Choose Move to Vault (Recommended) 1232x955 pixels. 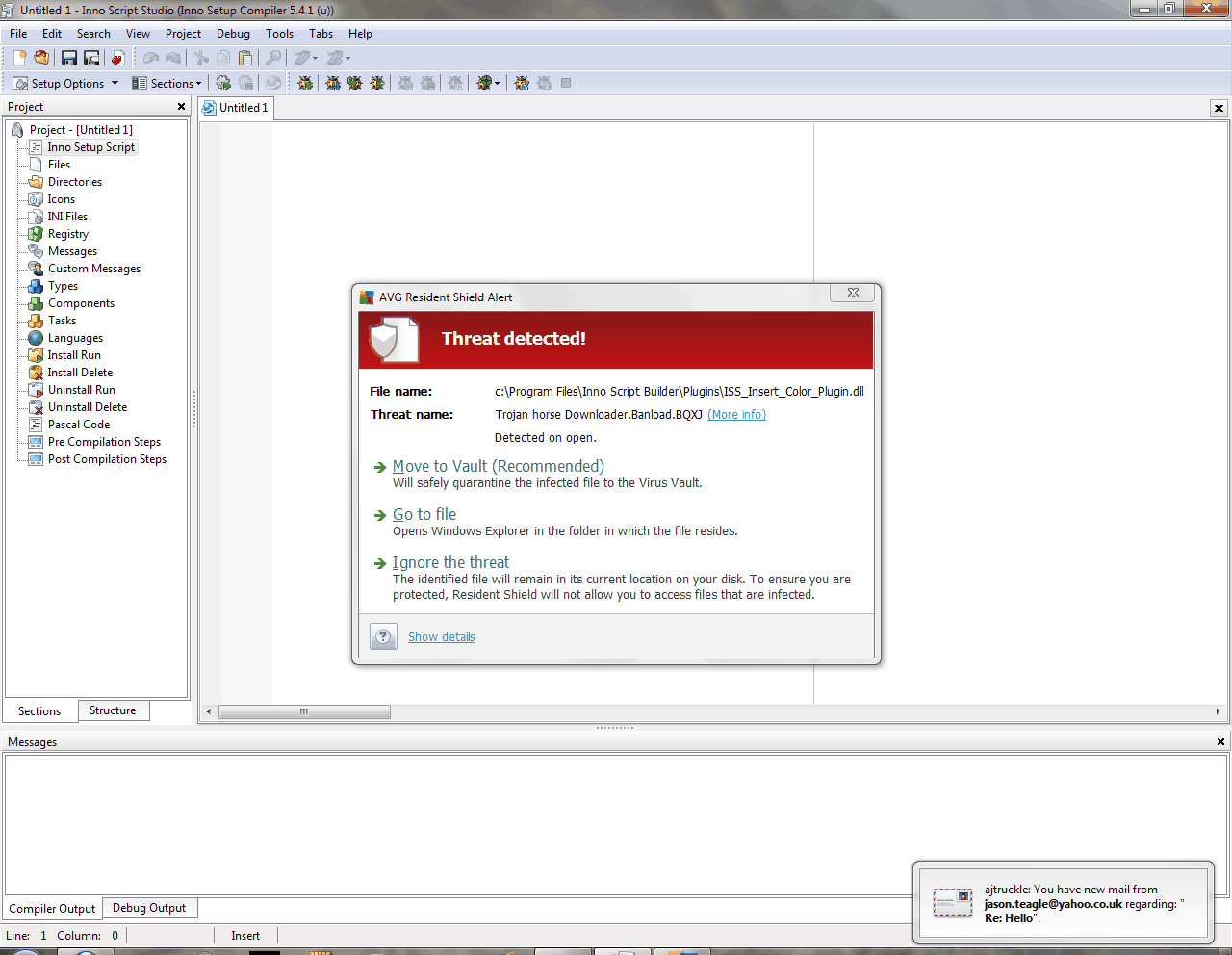coord(498,467)
